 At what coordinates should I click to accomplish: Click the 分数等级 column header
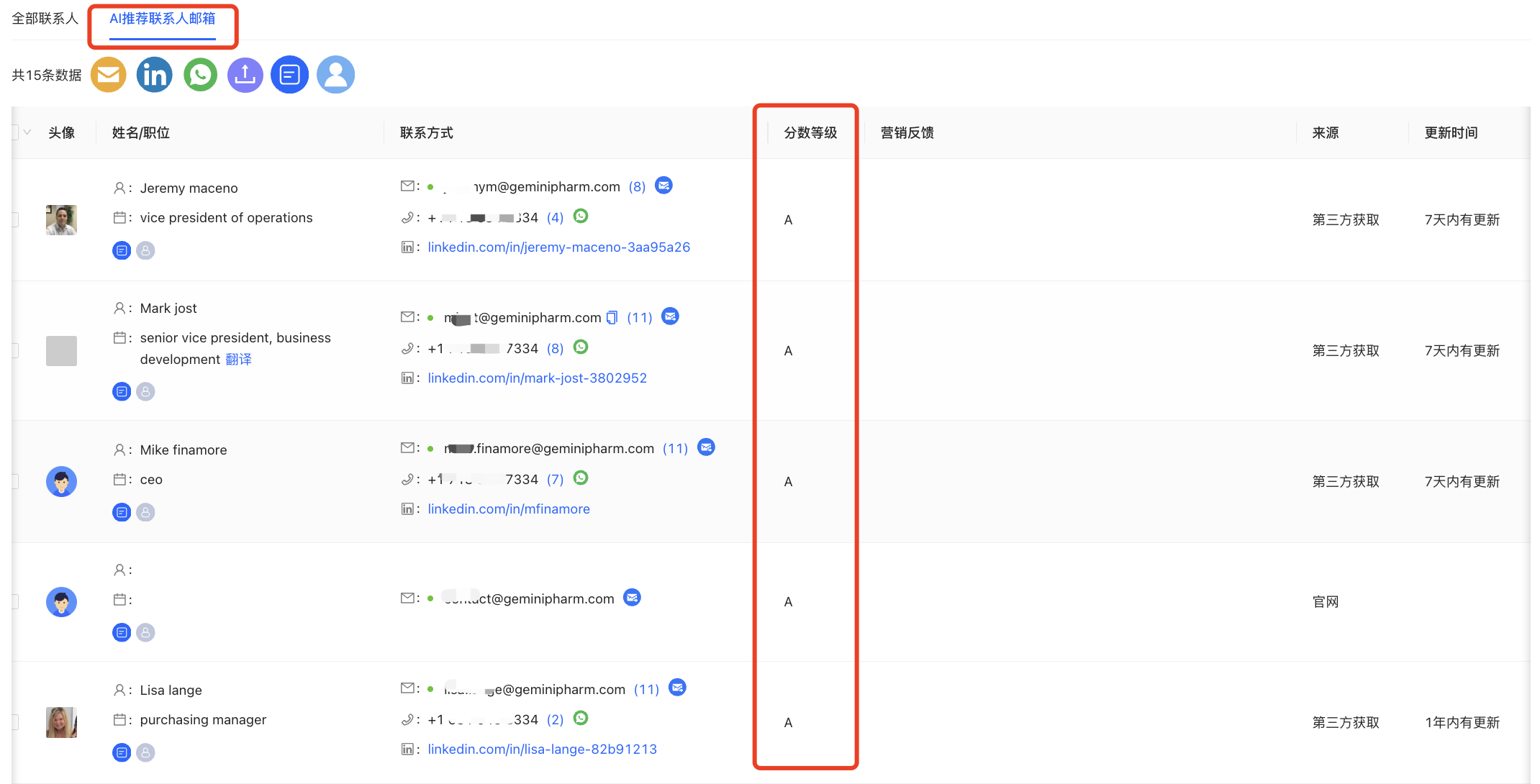tap(810, 132)
